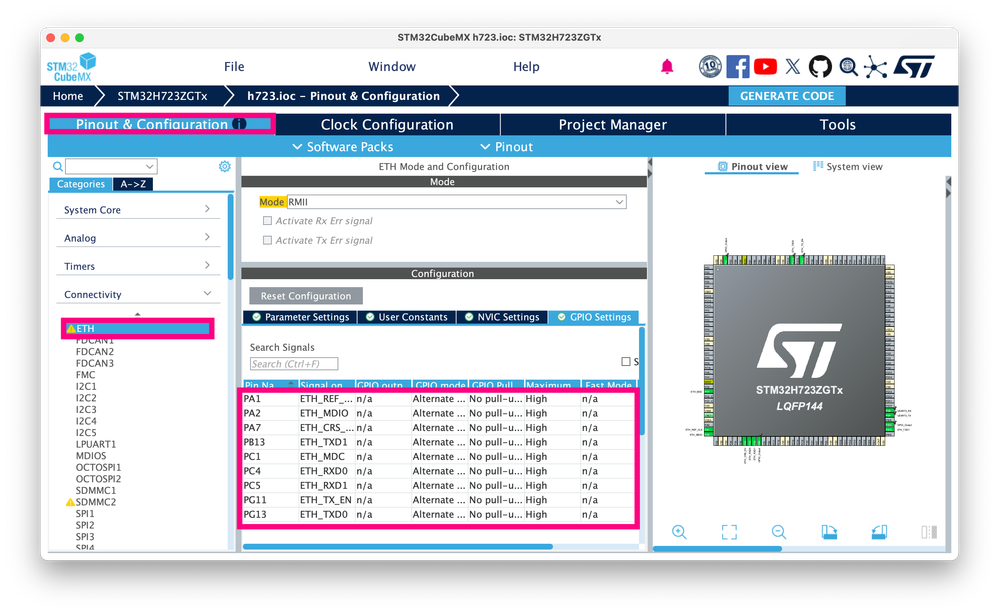Image resolution: width=999 pixels, height=614 pixels.
Task: Zoom in on the pinout view
Action: coord(679,532)
